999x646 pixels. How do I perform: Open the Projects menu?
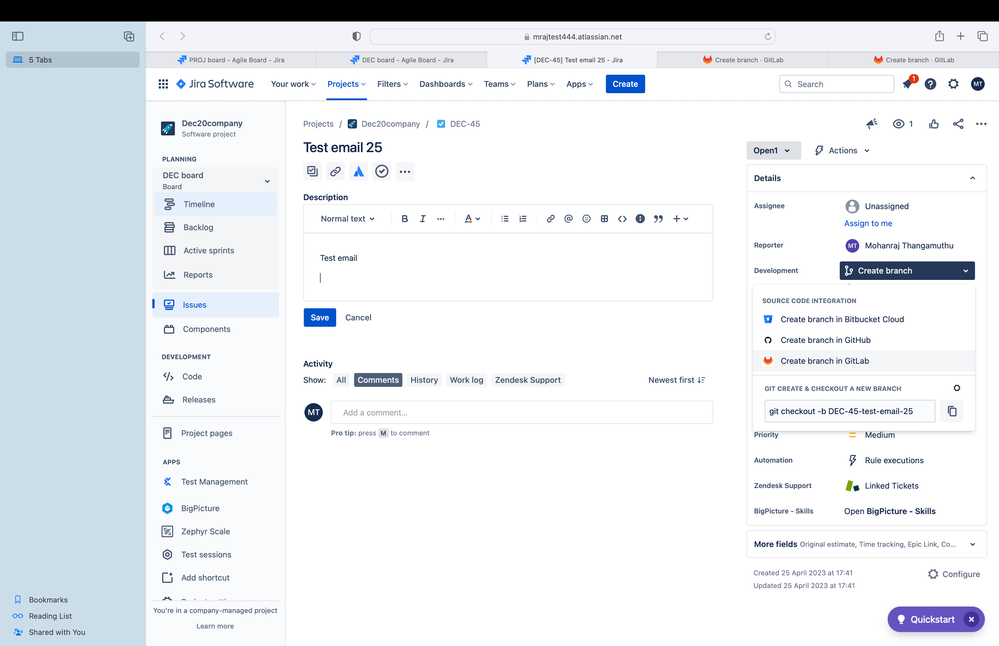coord(347,84)
